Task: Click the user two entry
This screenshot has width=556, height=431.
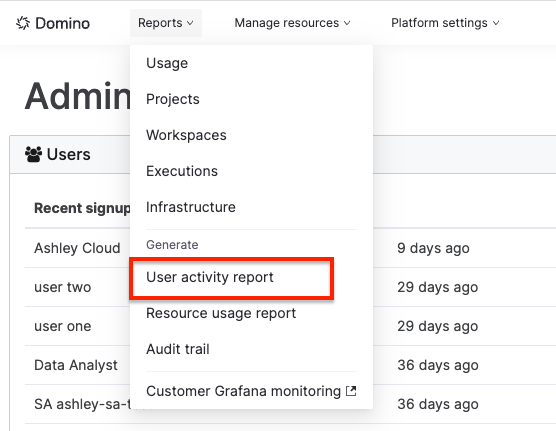Action: [x=63, y=287]
